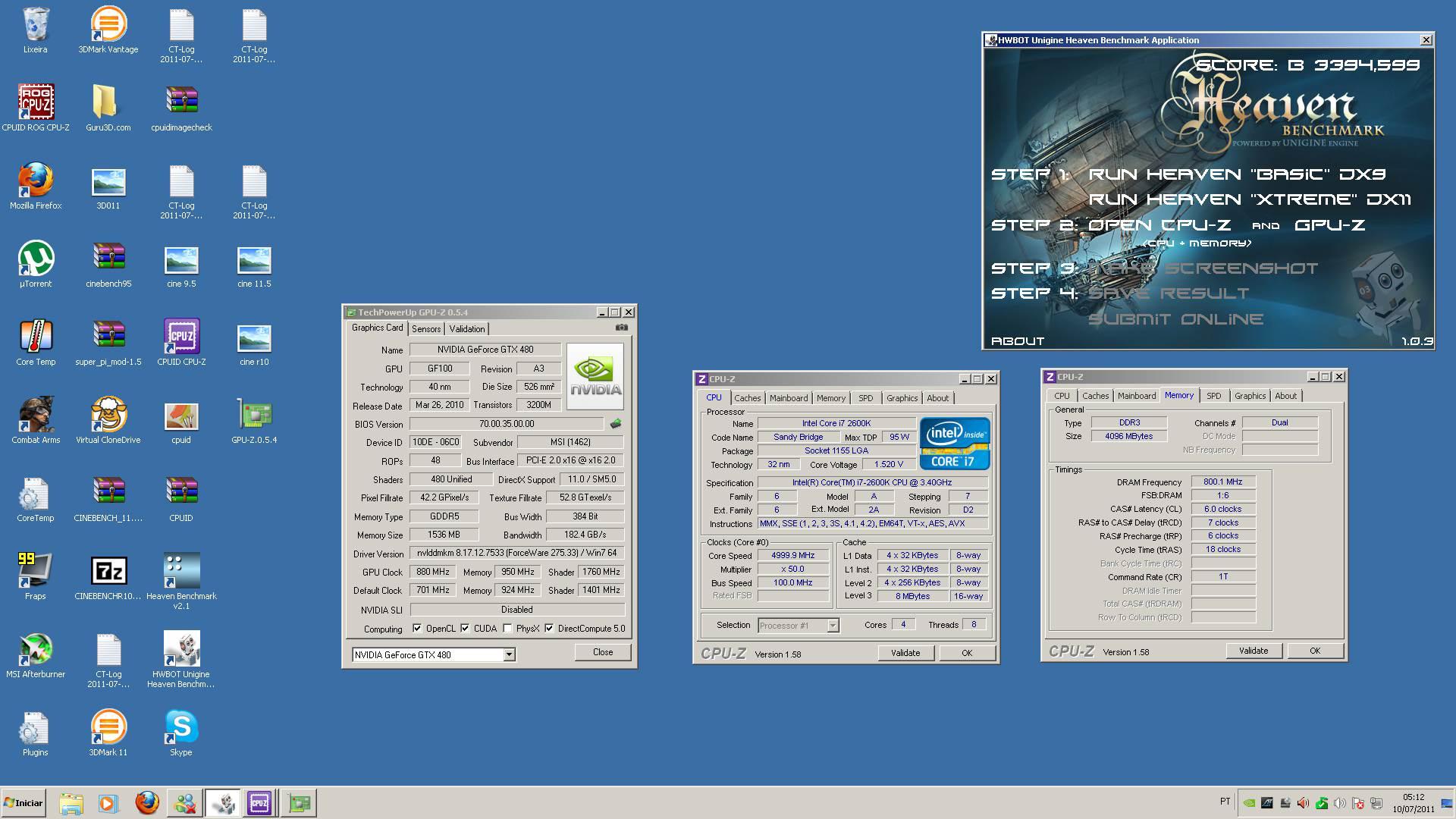
Task: Launch 3DMark Vantage desktop shortcut
Action: click(x=108, y=30)
